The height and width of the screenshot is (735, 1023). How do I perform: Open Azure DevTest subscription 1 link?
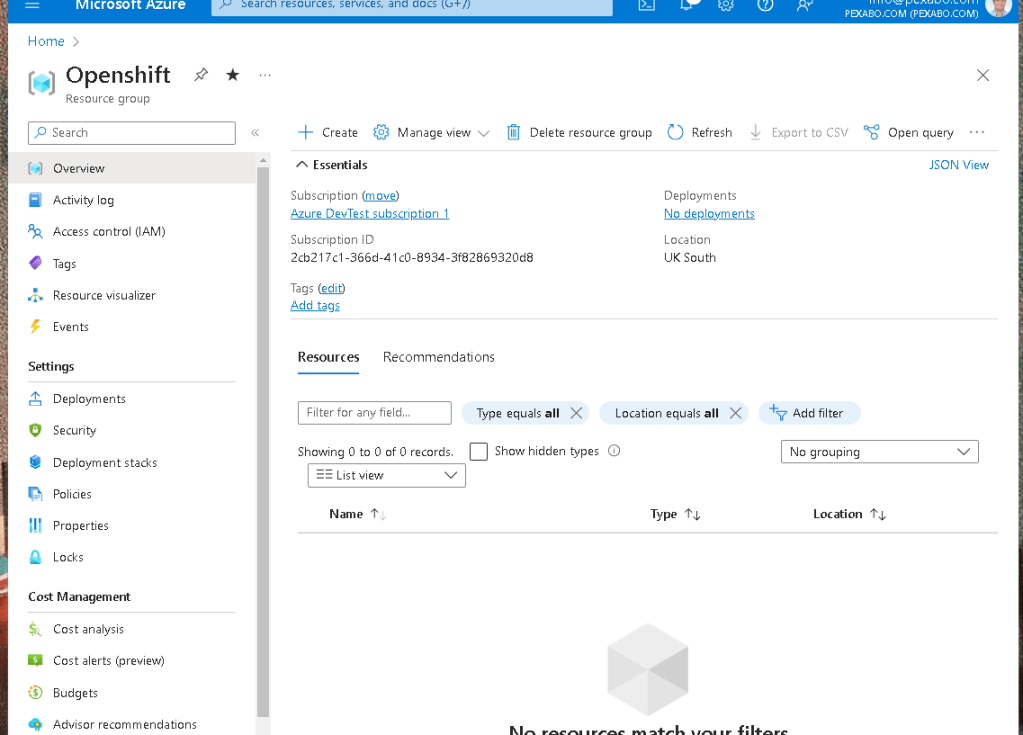click(x=370, y=214)
